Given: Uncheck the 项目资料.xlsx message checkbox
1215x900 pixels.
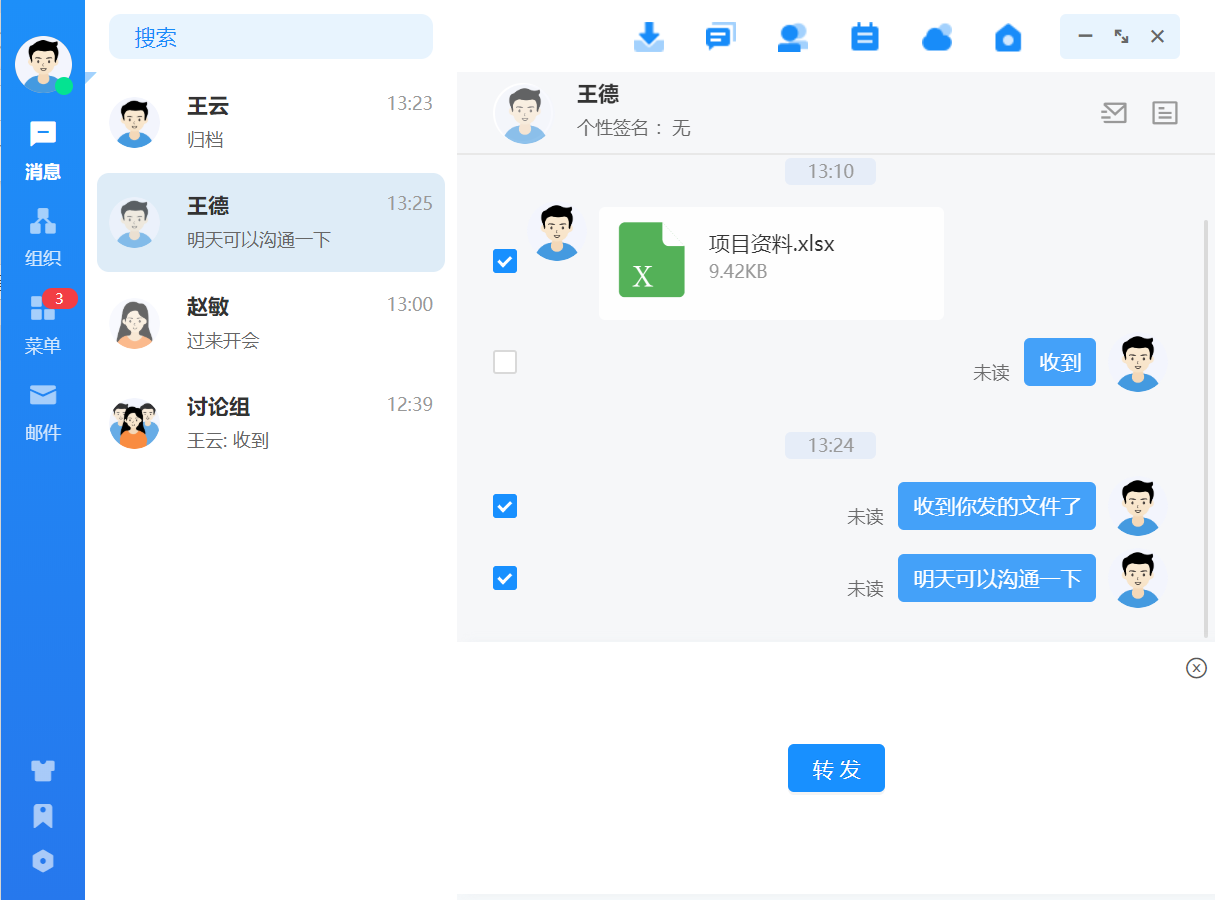Looking at the screenshot, I should click(x=505, y=262).
